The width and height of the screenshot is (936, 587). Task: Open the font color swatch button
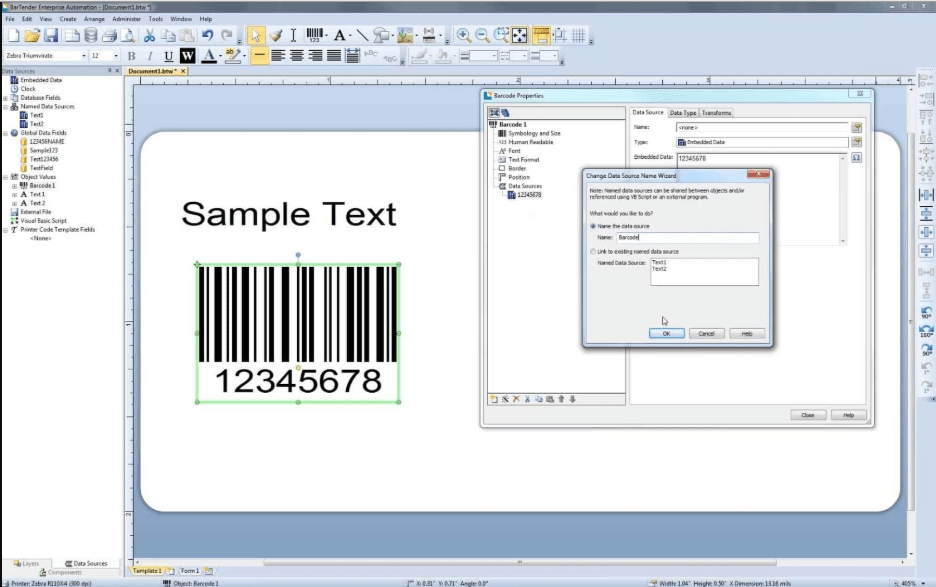pyautogui.click(x=212, y=56)
